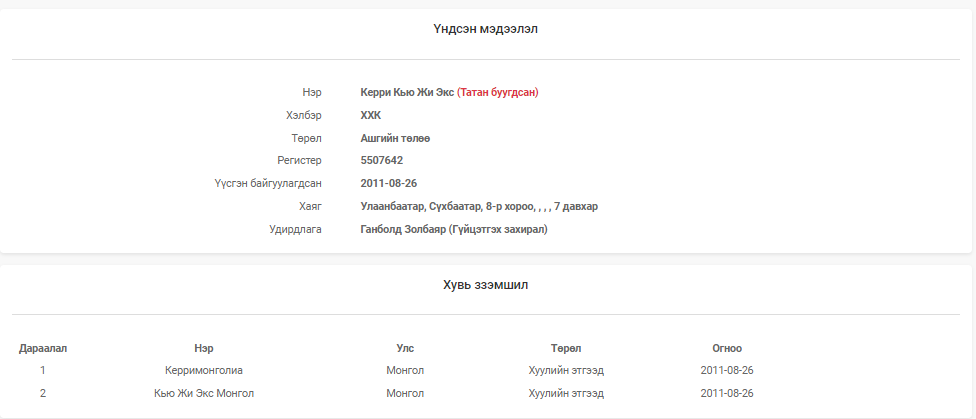Sort by the "Дараалал" column header
976x419 pixels.
tap(43, 348)
